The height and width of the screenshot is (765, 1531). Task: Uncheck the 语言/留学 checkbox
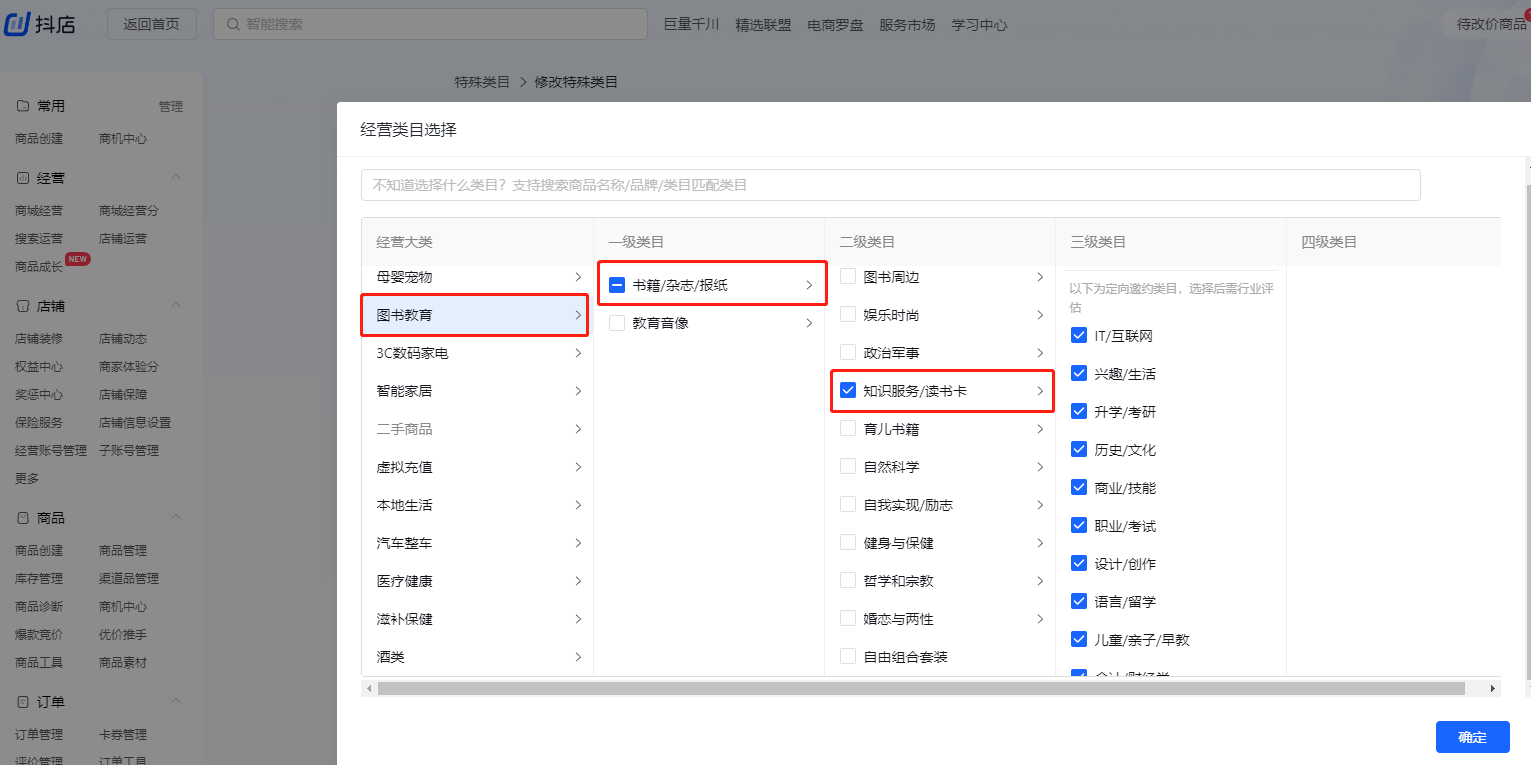(1079, 602)
